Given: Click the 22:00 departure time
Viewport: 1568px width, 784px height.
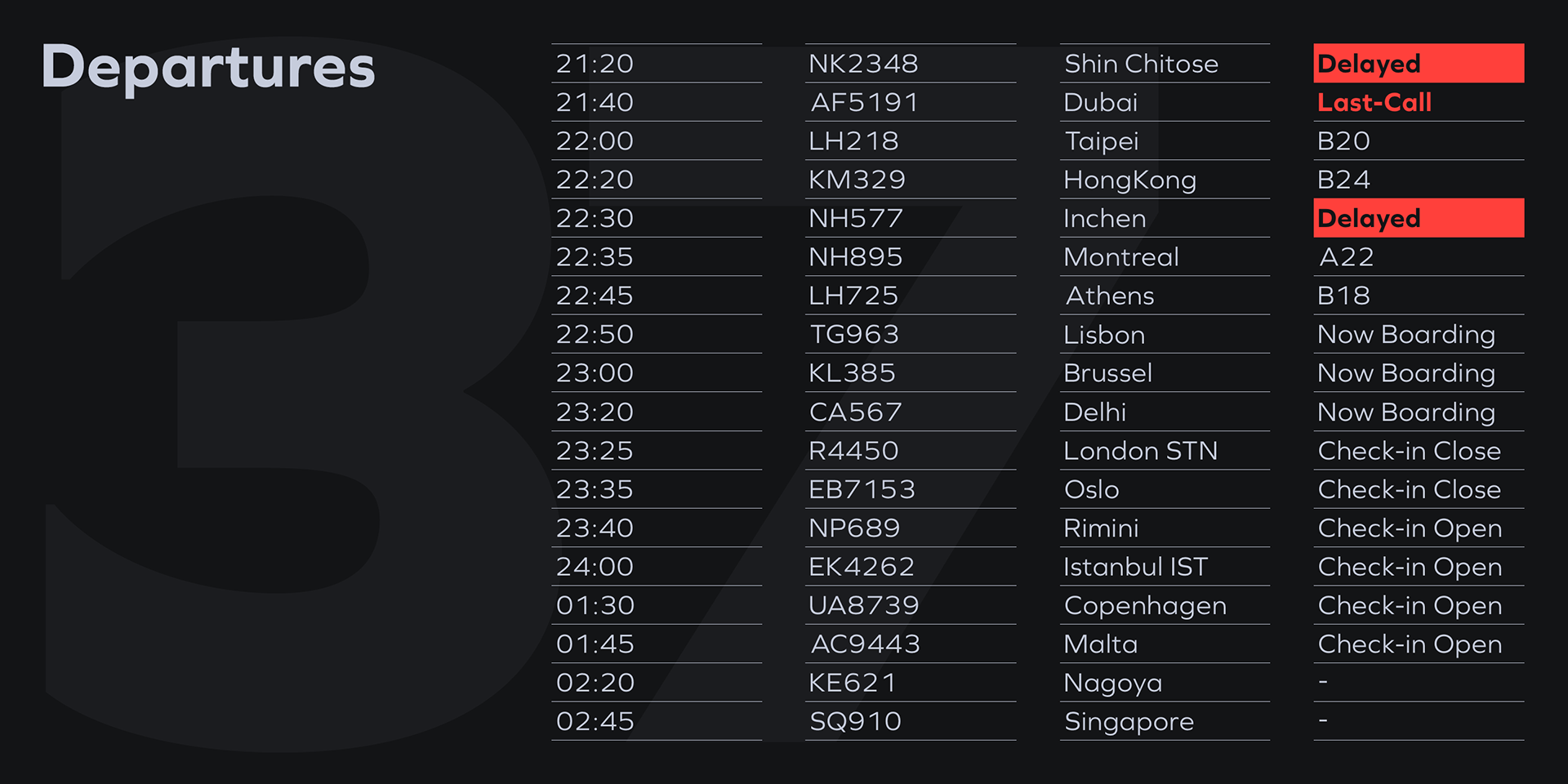Looking at the screenshot, I should (595, 140).
